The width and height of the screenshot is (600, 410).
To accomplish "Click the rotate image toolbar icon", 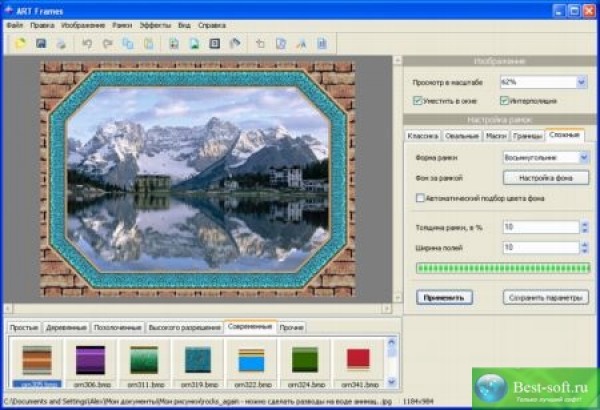I will click(261, 43).
